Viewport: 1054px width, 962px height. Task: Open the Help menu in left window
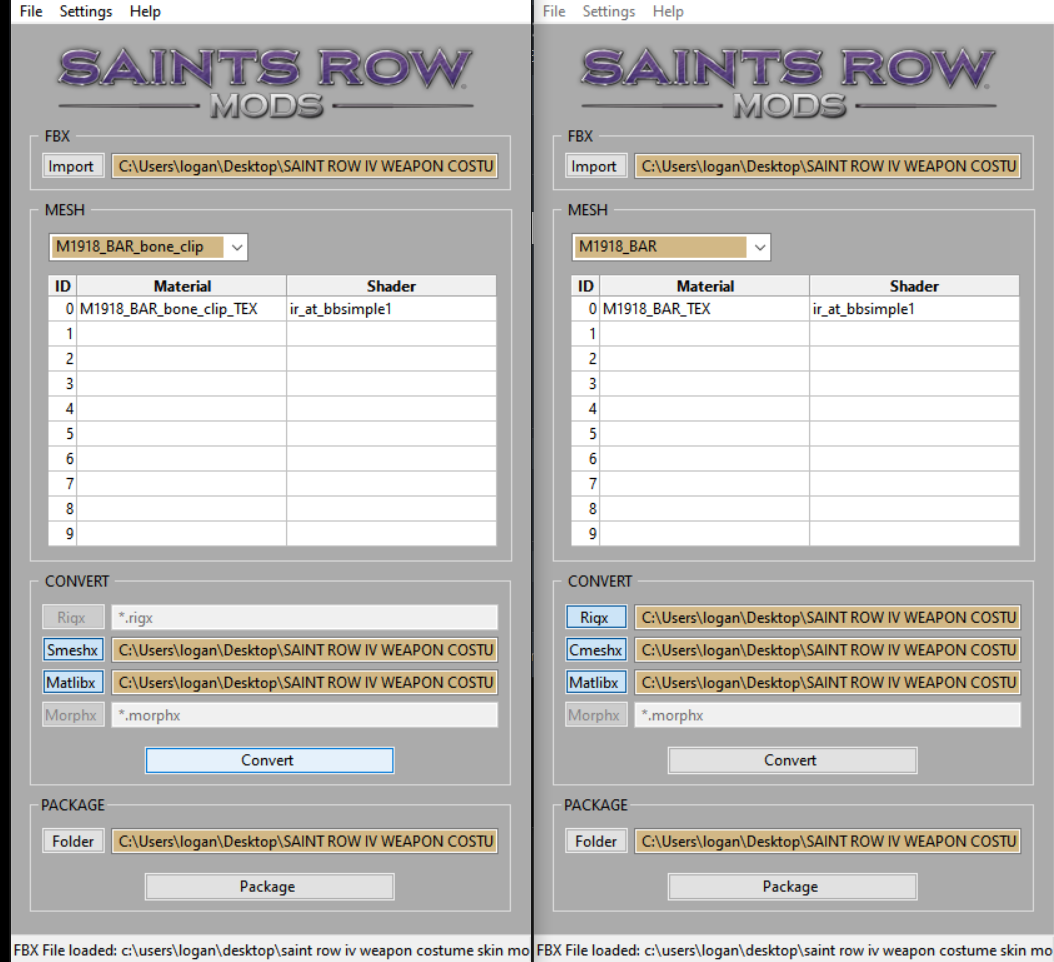145,11
